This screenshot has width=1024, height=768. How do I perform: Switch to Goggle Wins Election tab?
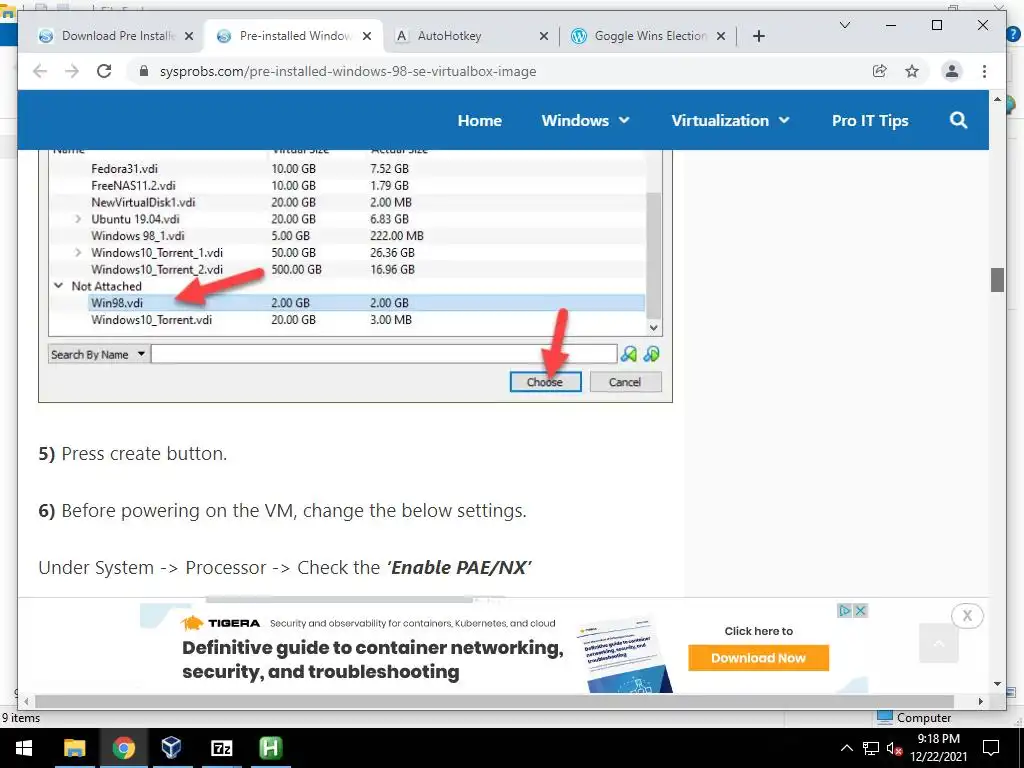pos(648,36)
